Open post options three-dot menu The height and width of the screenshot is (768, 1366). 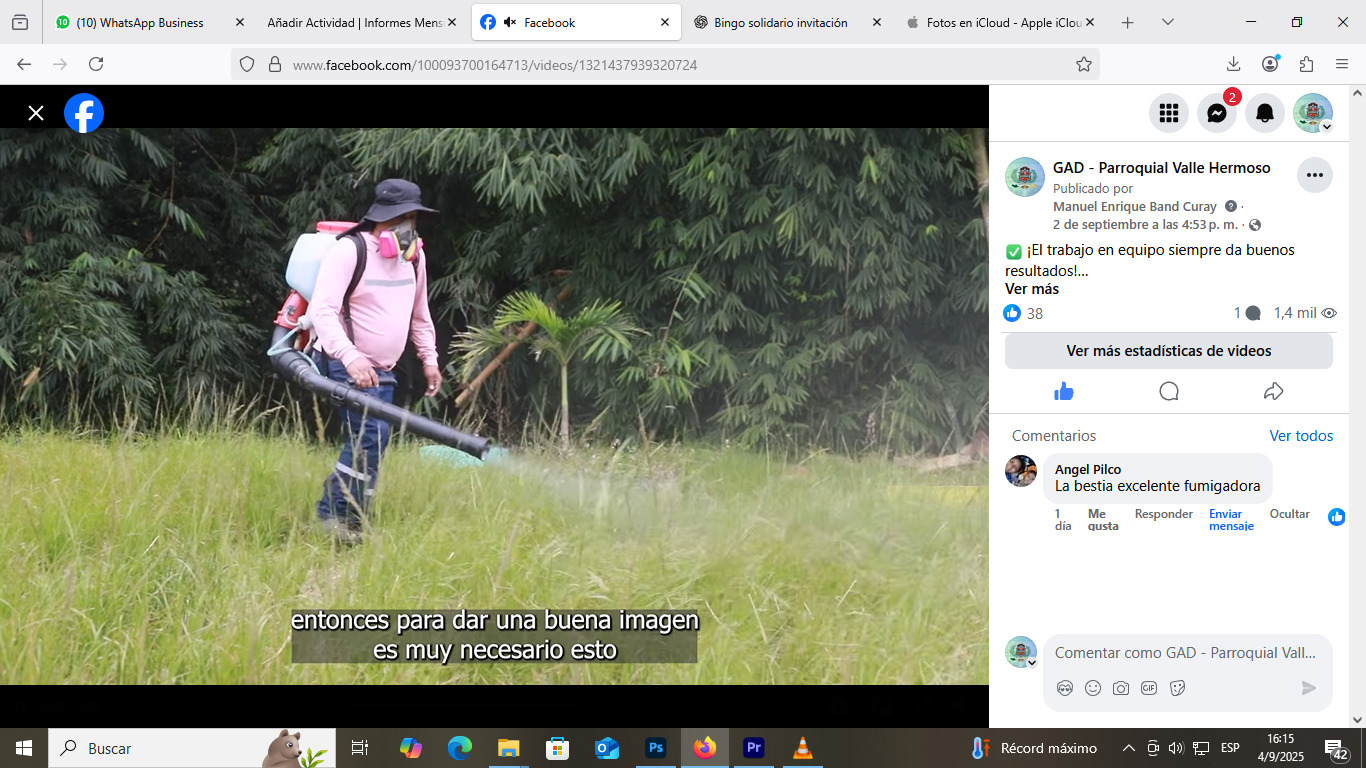point(1314,175)
